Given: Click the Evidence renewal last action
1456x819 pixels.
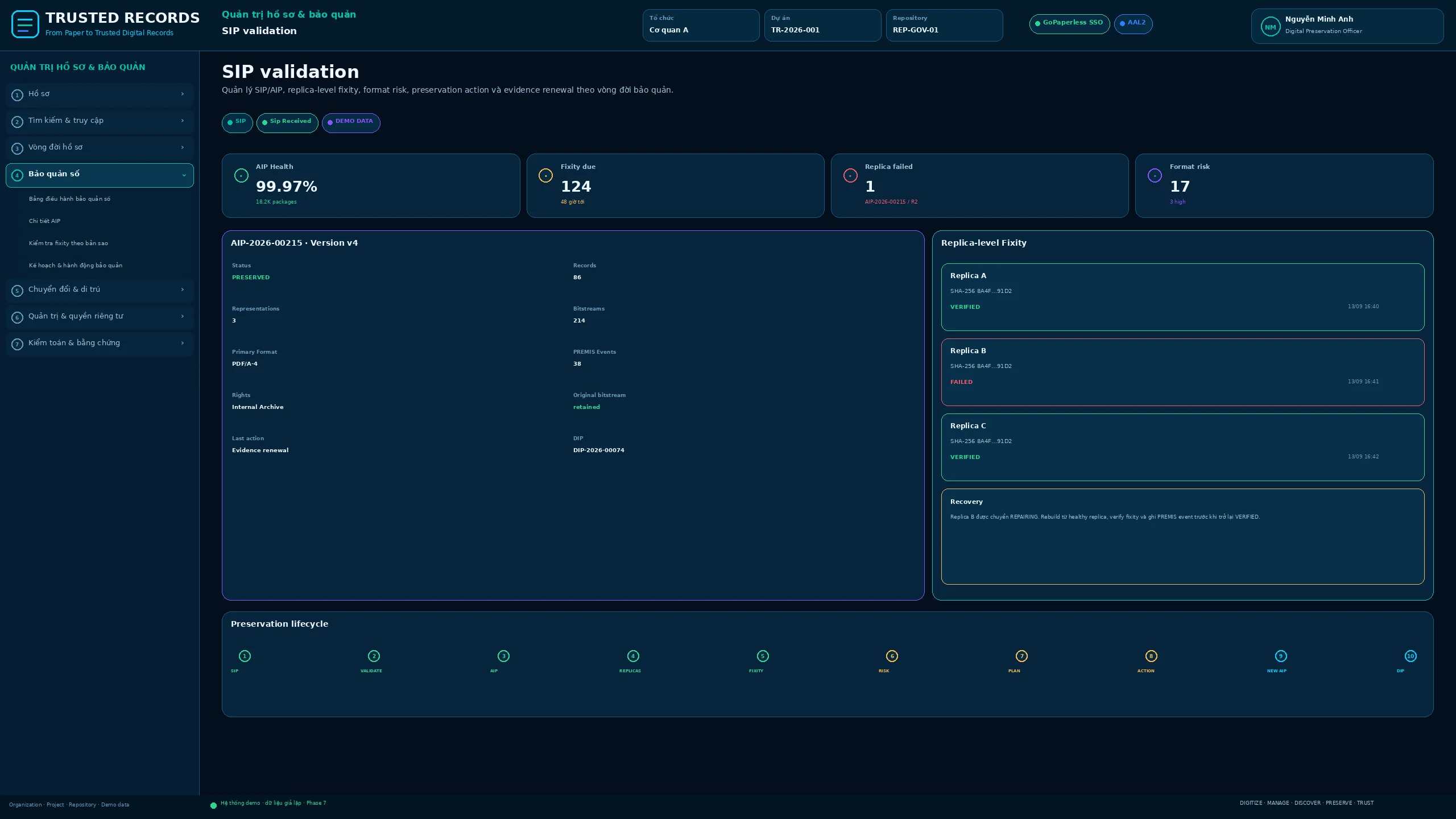Looking at the screenshot, I should 260,450.
